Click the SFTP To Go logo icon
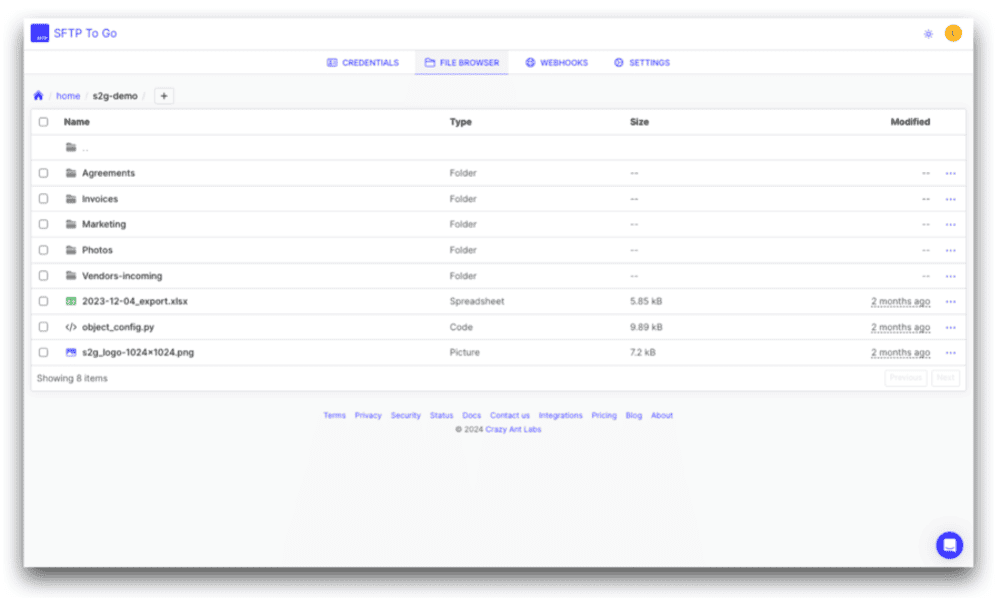 tap(40, 33)
